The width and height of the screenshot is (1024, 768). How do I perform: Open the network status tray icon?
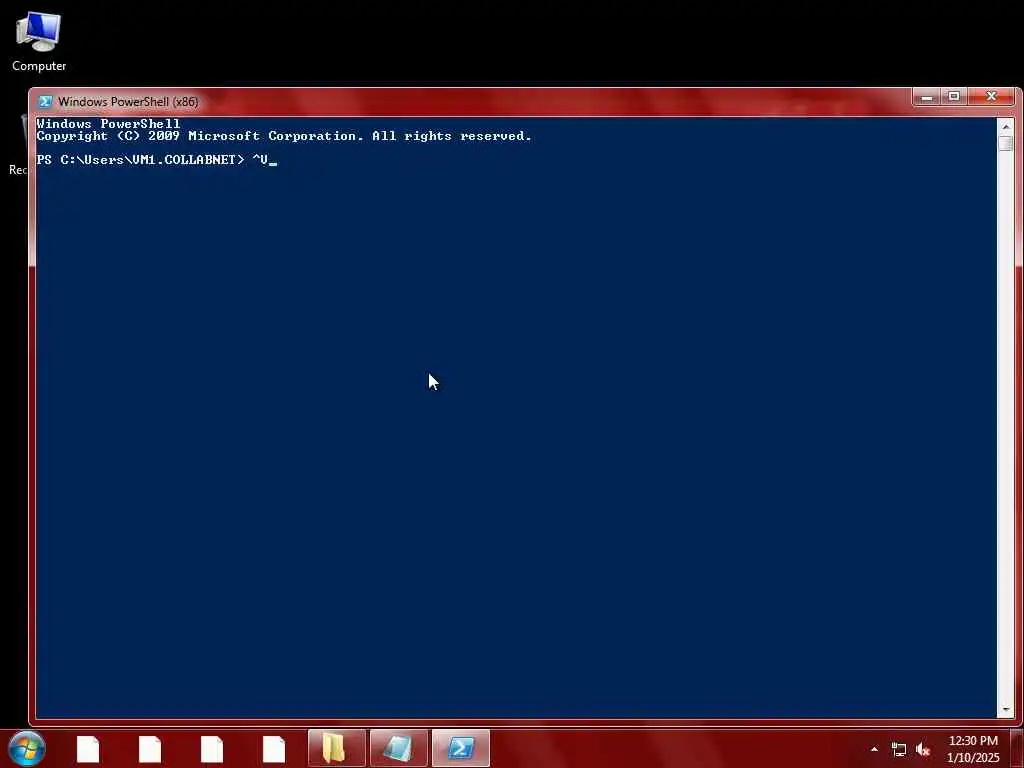899,750
